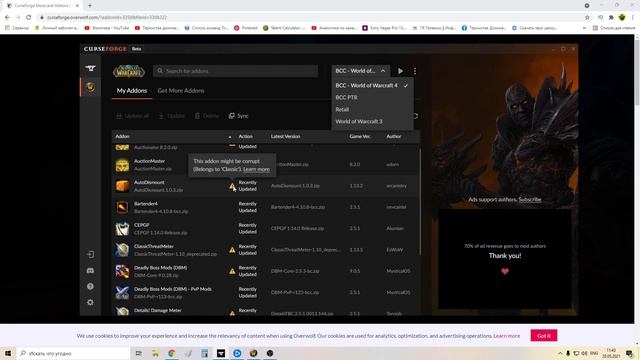The image size is (640, 360).
Task: Click the Windows taskbar search box
Action: click(x=73, y=353)
